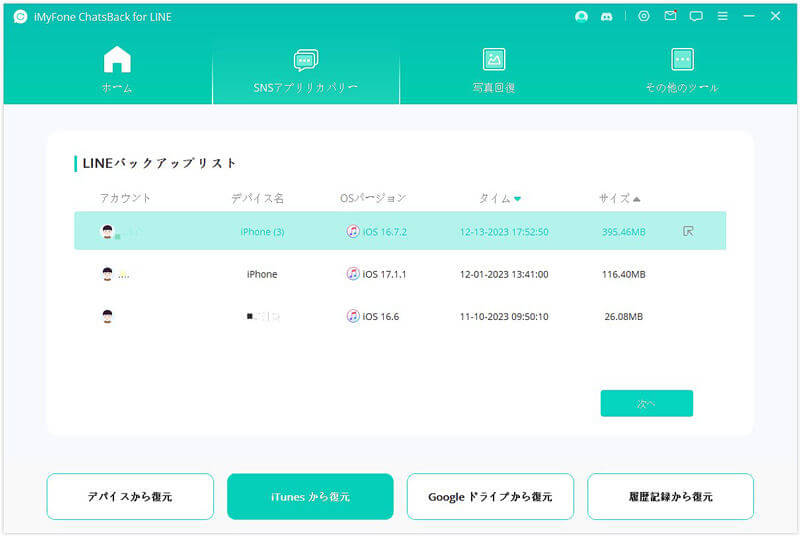Image resolution: width=800 pixels, height=536 pixels.
Task: Open the account profile icon in title bar
Action: 581,17
